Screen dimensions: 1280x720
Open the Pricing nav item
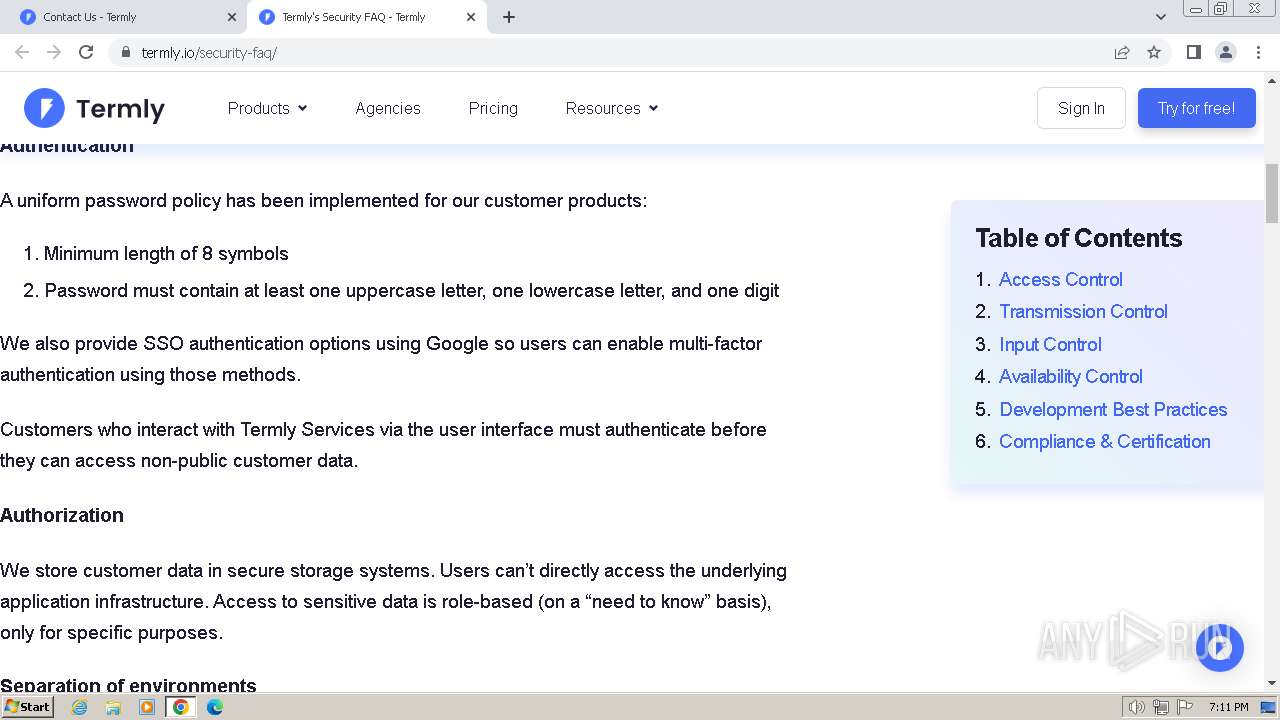[493, 108]
